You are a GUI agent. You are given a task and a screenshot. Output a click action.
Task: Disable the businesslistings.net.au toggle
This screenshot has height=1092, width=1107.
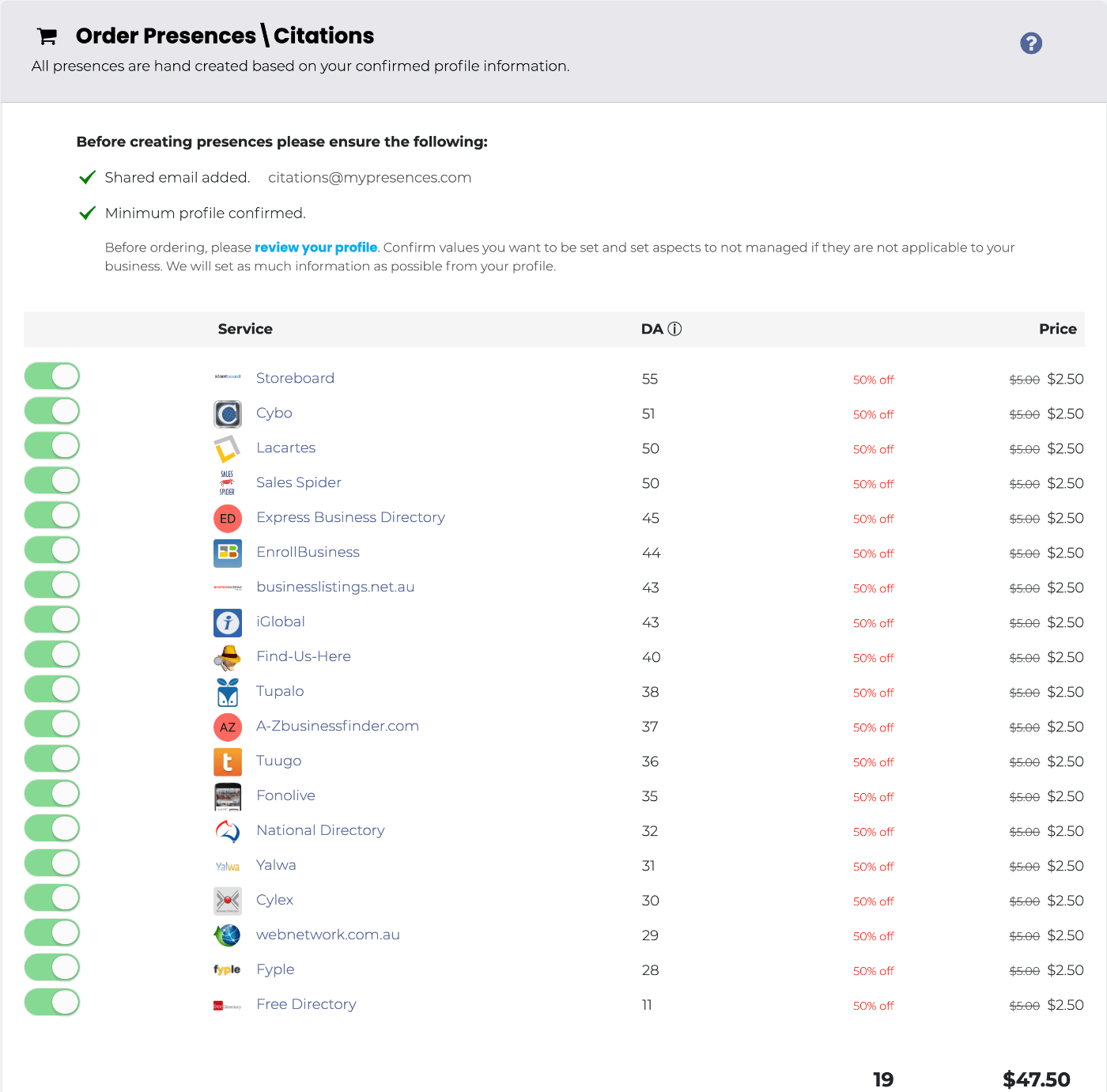[x=52, y=585]
